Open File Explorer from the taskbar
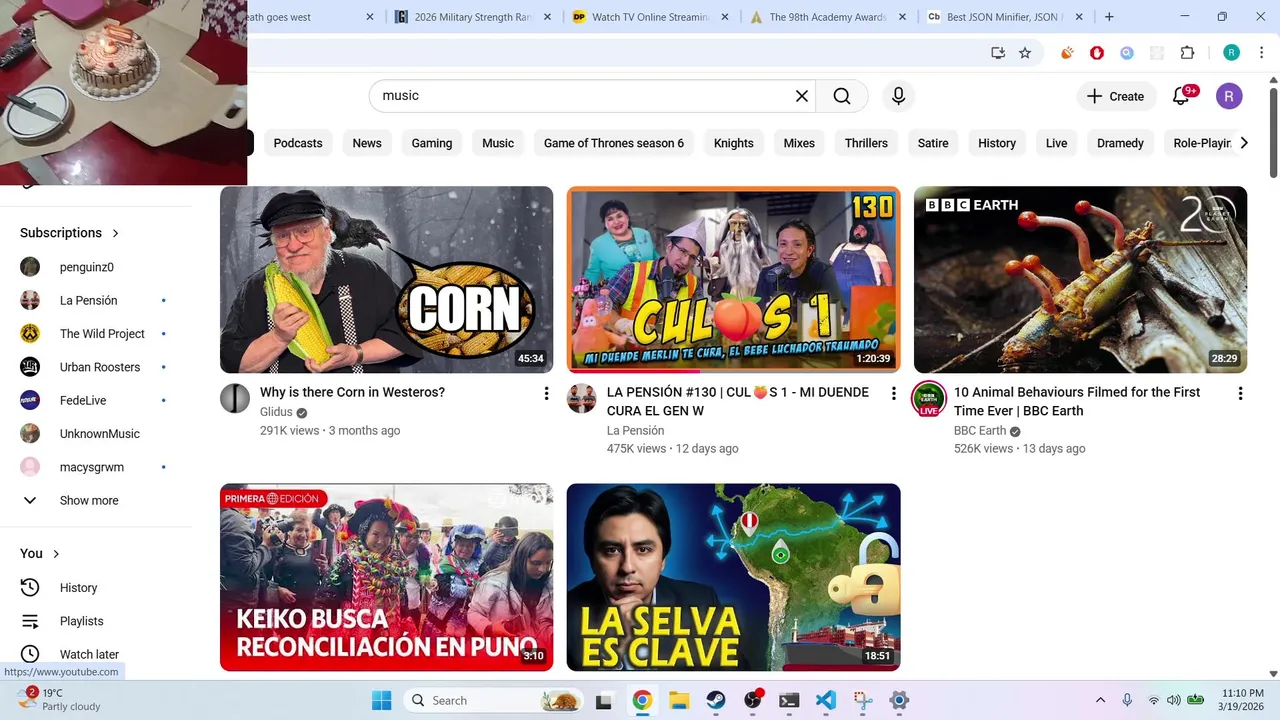The image size is (1280, 720). [679, 700]
